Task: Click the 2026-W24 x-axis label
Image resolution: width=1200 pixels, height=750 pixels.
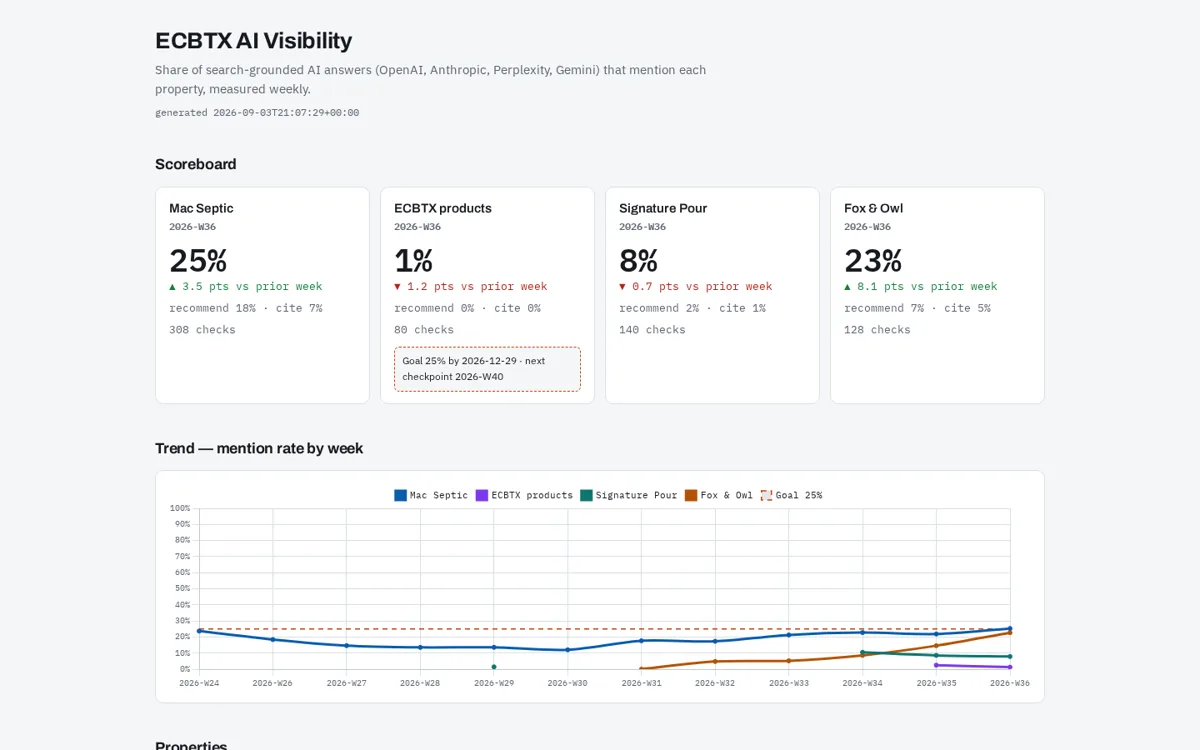Action: pyautogui.click(x=199, y=683)
